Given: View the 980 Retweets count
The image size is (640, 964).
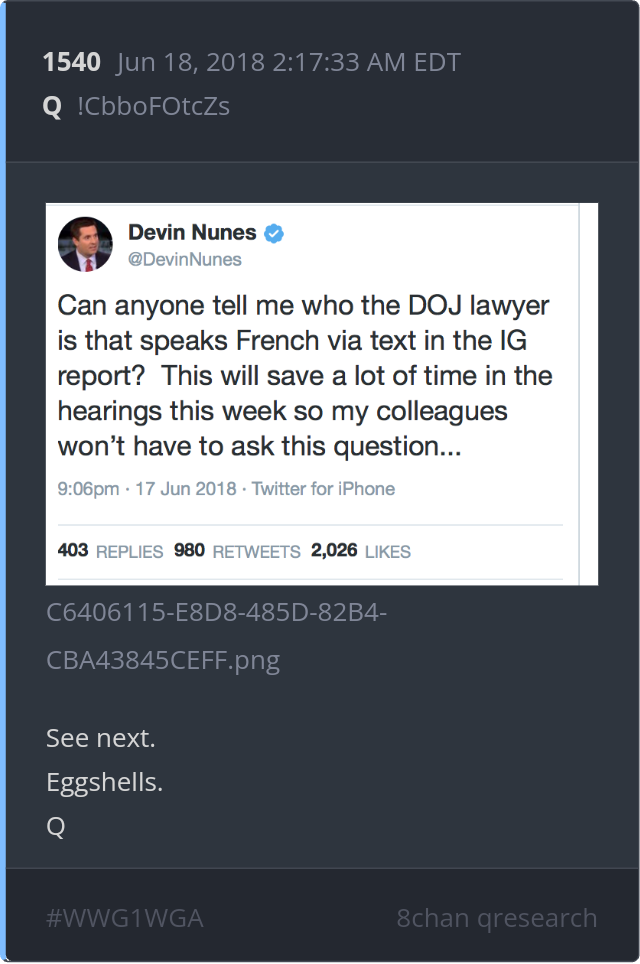Looking at the screenshot, I should 237,551.
